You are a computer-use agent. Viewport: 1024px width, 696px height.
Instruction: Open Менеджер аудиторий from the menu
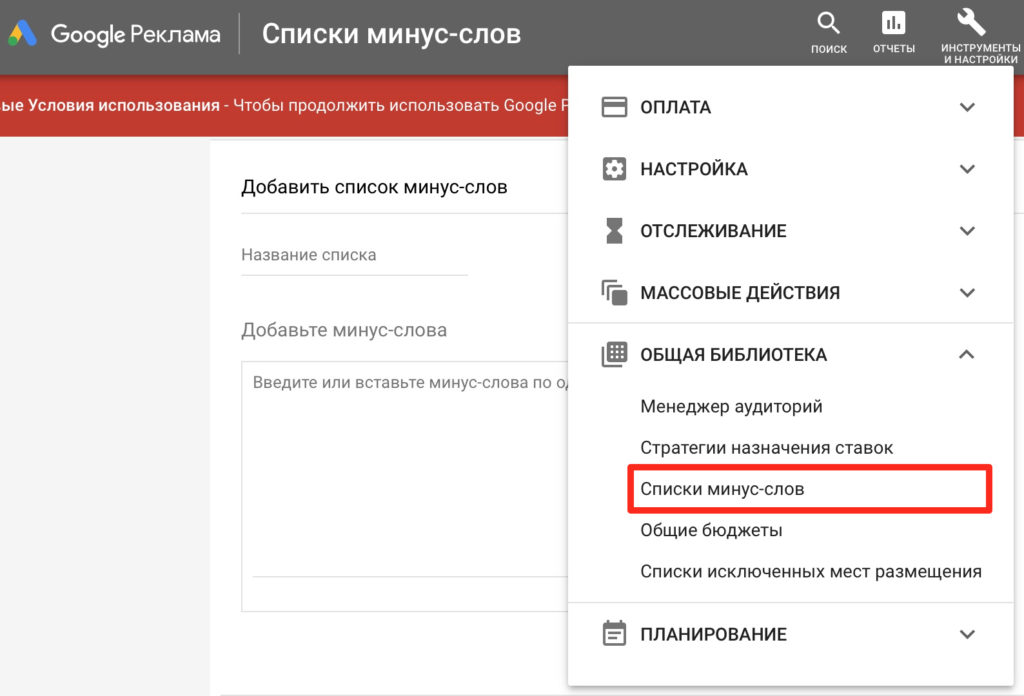click(731, 407)
